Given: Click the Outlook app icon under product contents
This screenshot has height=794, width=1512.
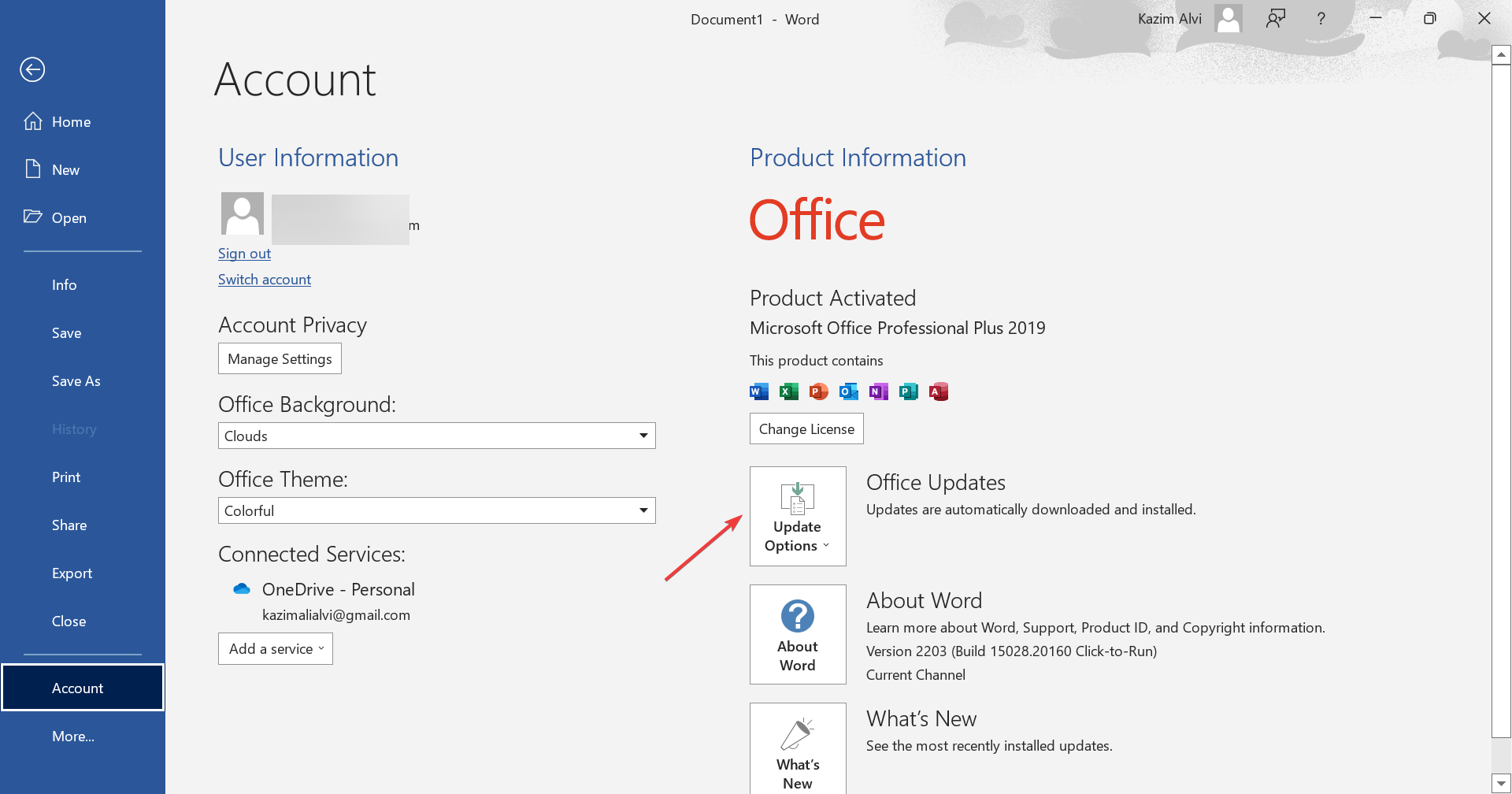Looking at the screenshot, I should pos(849,391).
